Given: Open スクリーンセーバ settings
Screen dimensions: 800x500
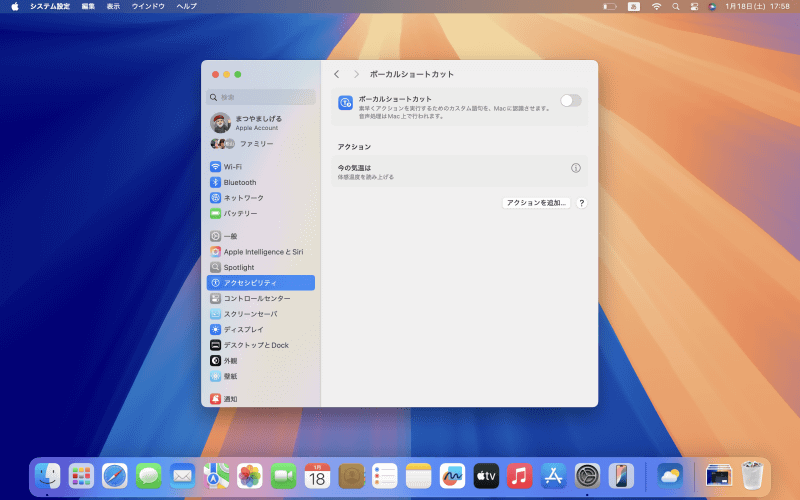Looking at the screenshot, I should [x=261, y=314].
